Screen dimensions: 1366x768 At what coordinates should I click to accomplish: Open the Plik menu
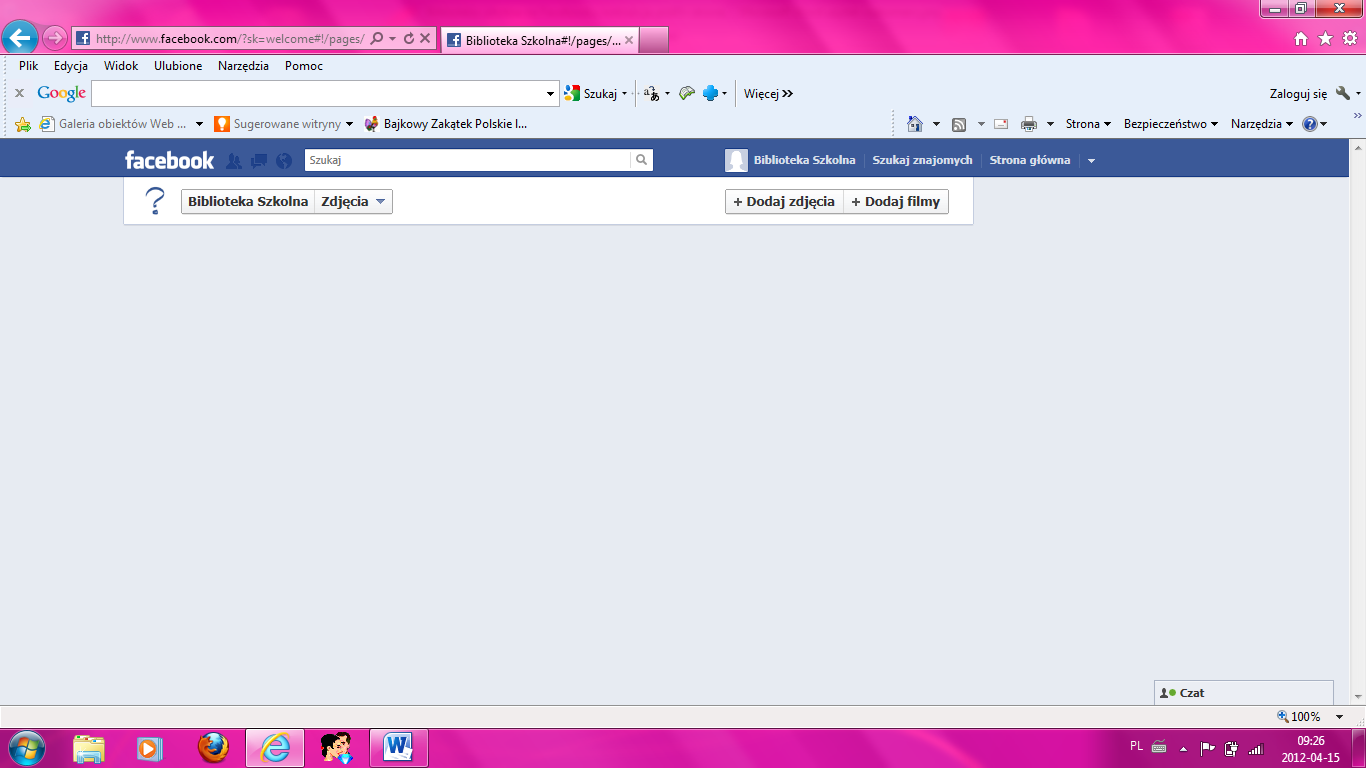coord(28,66)
